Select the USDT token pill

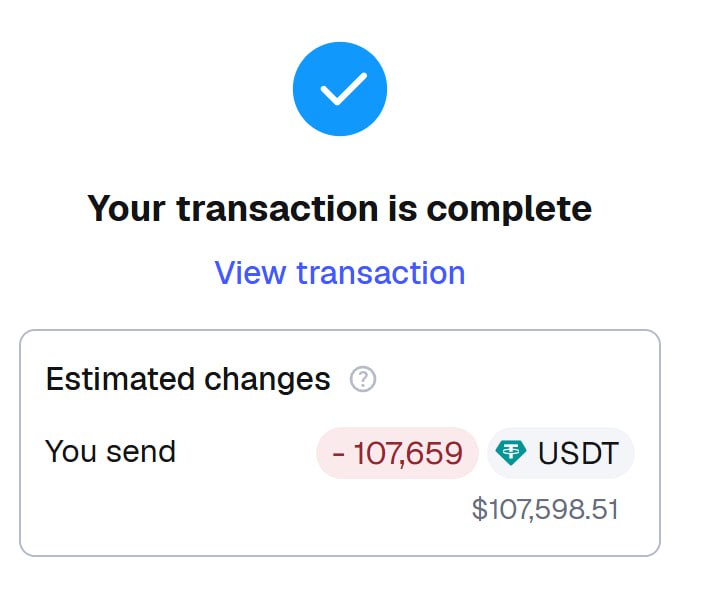tap(561, 453)
